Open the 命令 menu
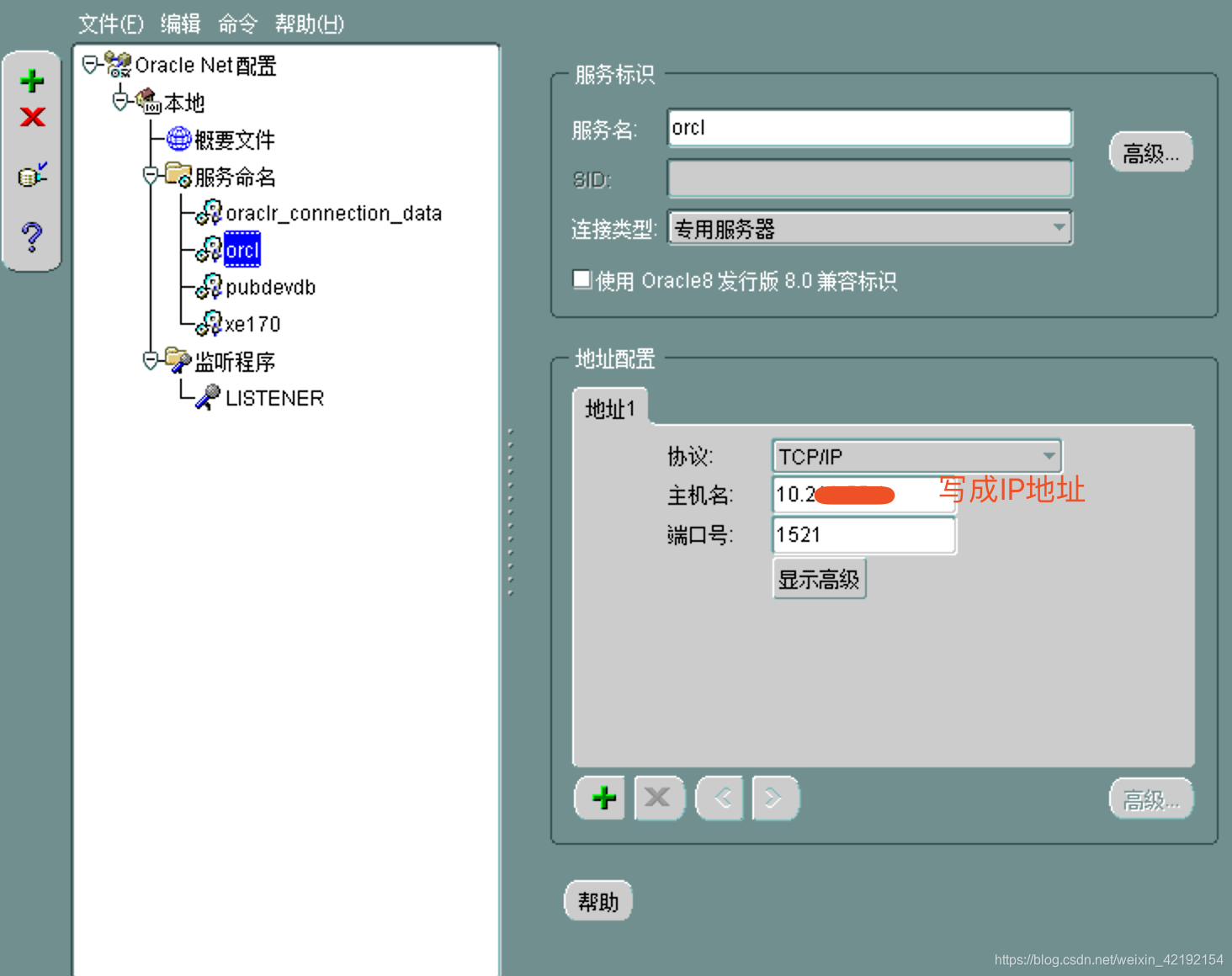The image size is (1232, 976). [x=237, y=24]
